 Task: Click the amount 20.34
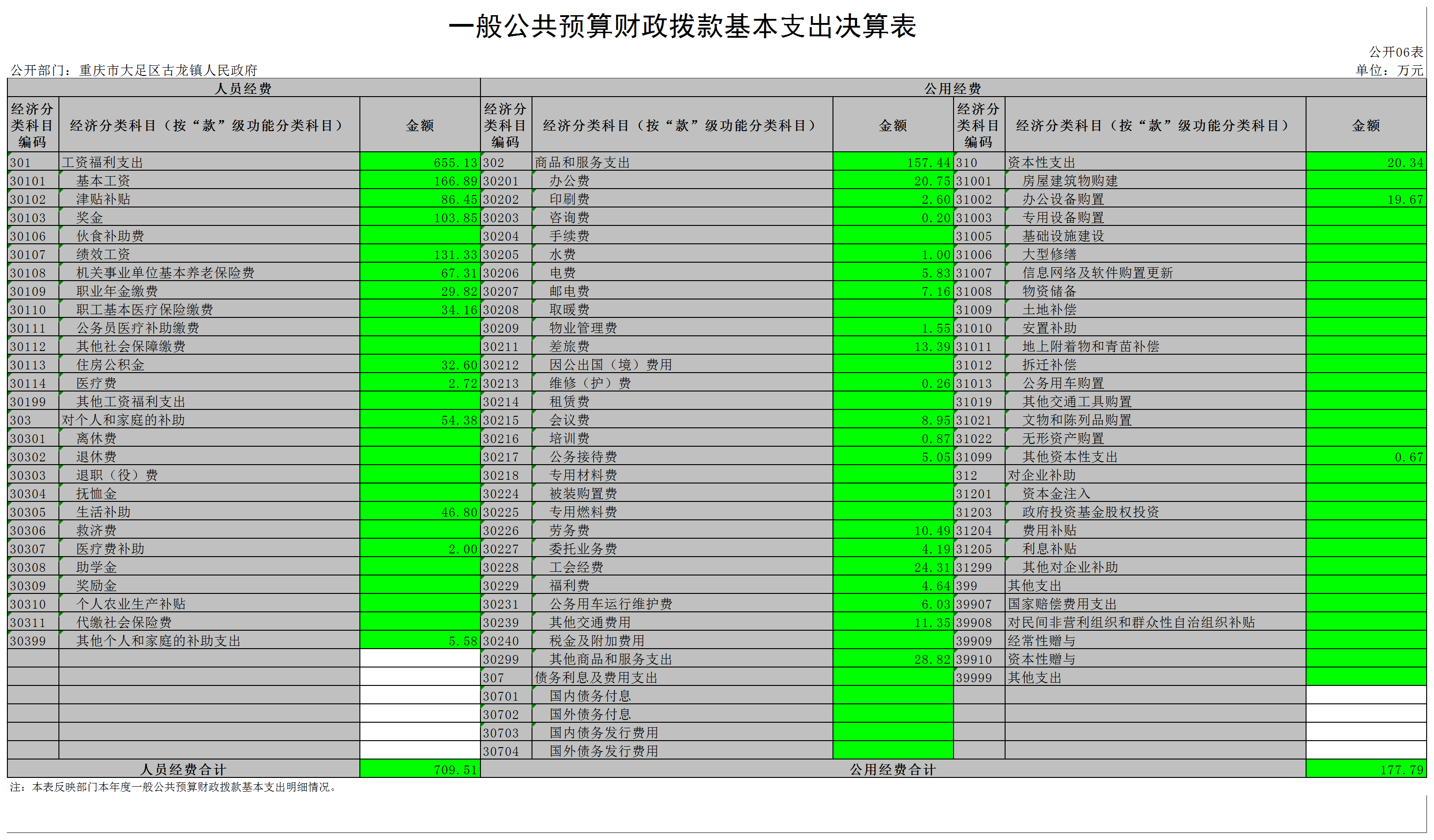(x=1366, y=162)
